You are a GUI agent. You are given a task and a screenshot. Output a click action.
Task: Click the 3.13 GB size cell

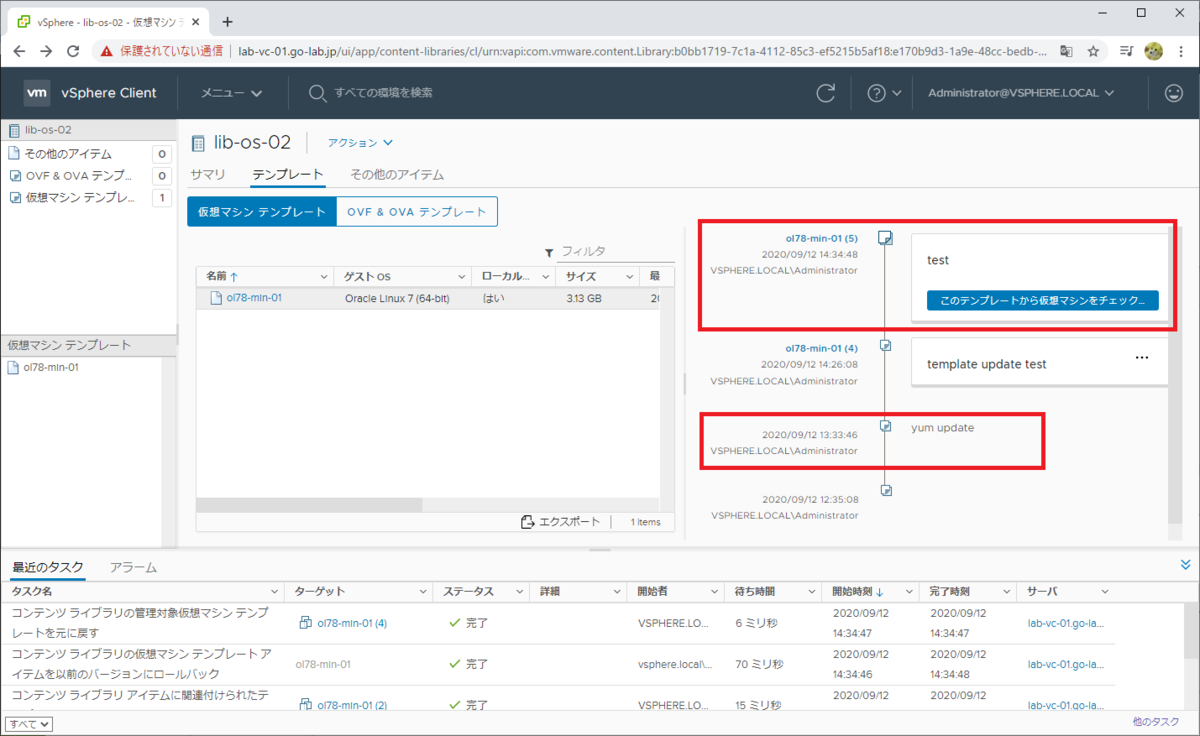(583, 298)
